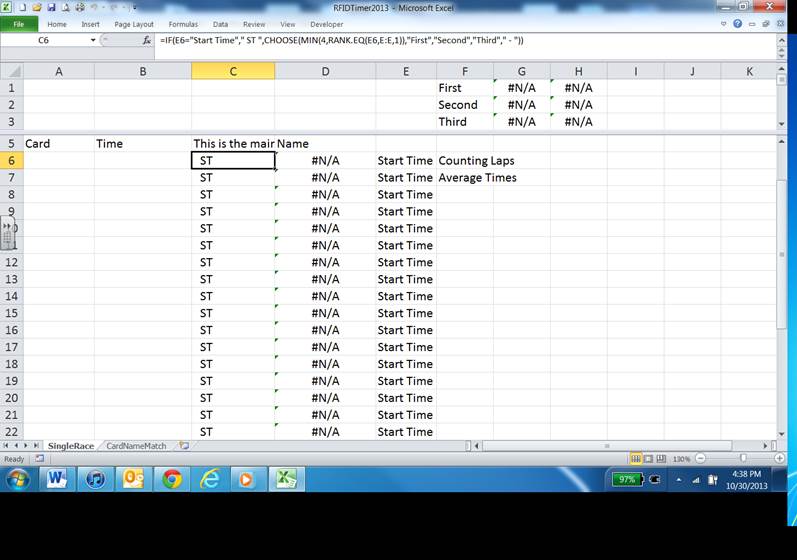Select column F header

(465, 71)
